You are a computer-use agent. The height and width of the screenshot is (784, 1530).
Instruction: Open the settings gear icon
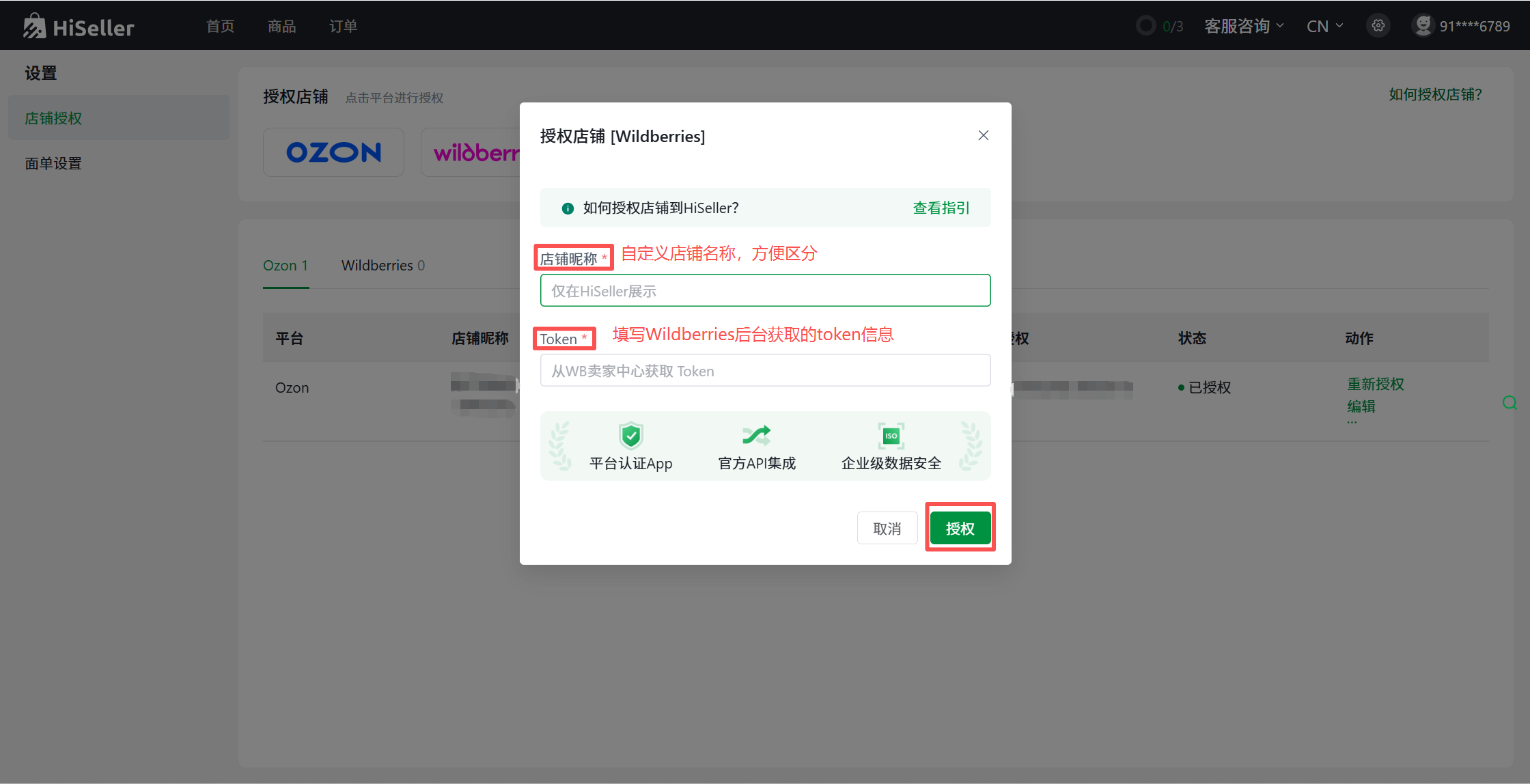(1378, 26)
